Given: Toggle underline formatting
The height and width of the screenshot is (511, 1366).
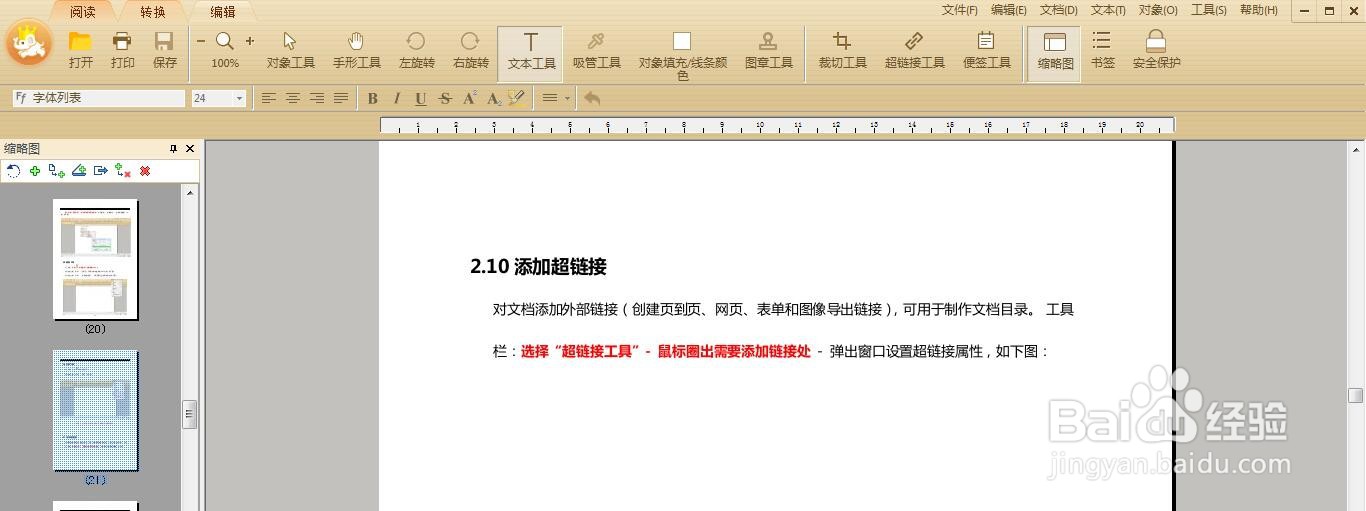Looking at the screenshot, I should tap(420, 98).
